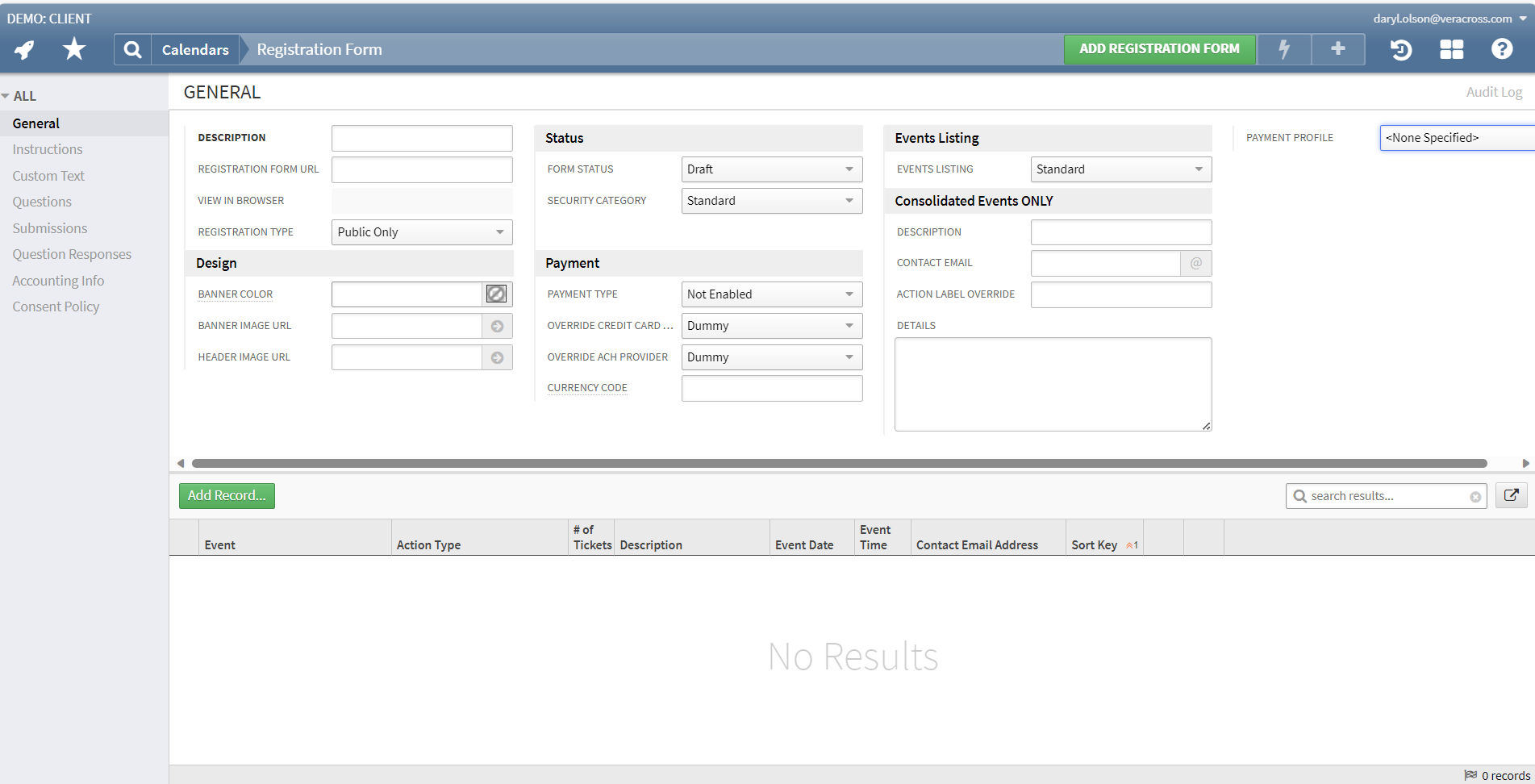The width and height of the screenshot is (1535, 784).
Task: Open the Accounting Info sidebar tab
Action: 58,281
